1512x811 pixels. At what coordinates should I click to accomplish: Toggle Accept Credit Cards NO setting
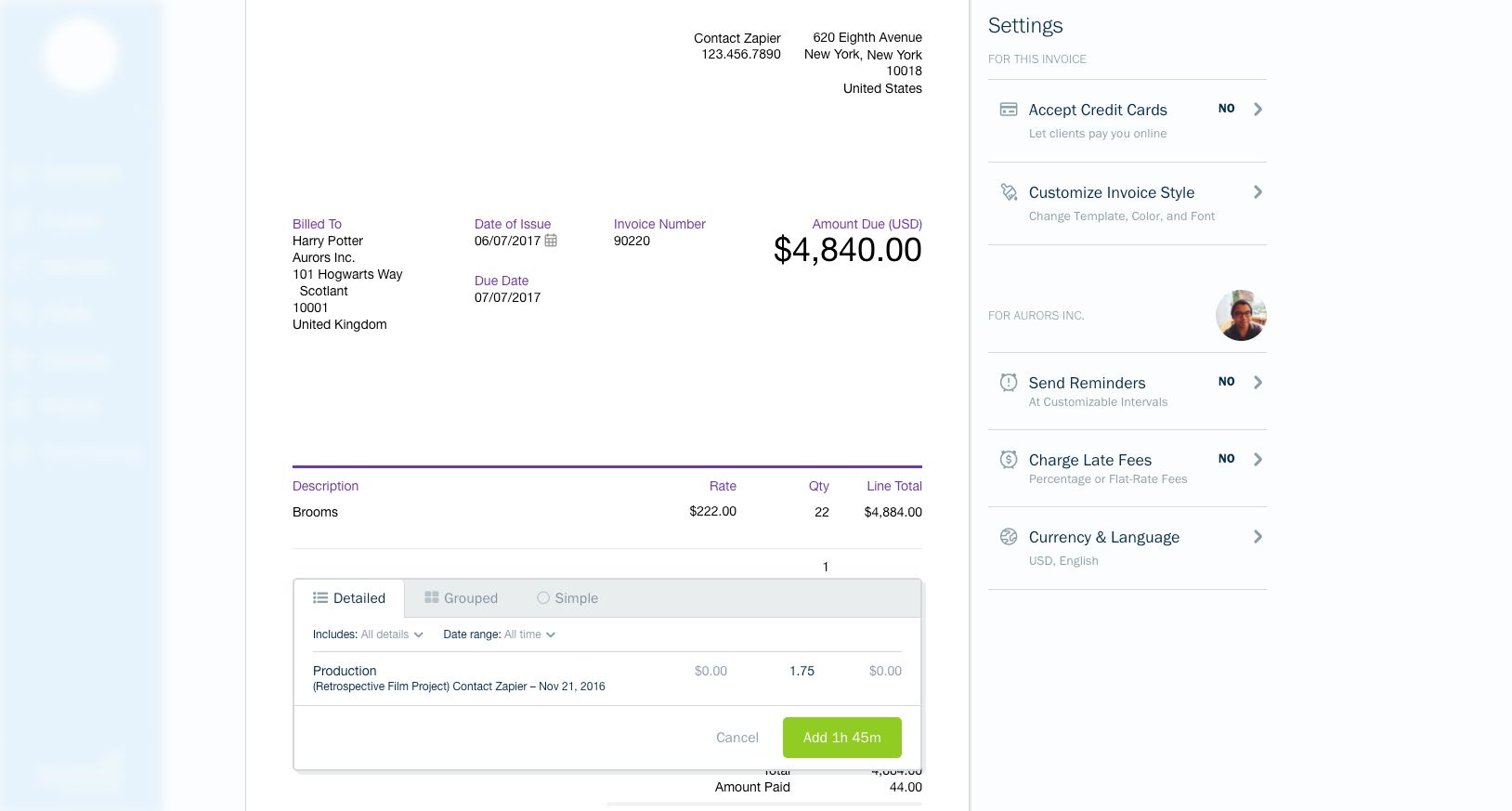tap(1226, 109)
